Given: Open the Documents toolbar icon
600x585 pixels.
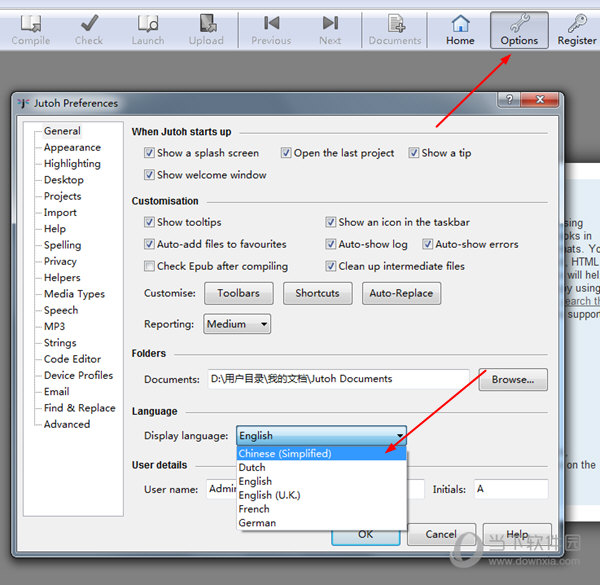Looking at the screenshot, I should click(x=395, y=30).
